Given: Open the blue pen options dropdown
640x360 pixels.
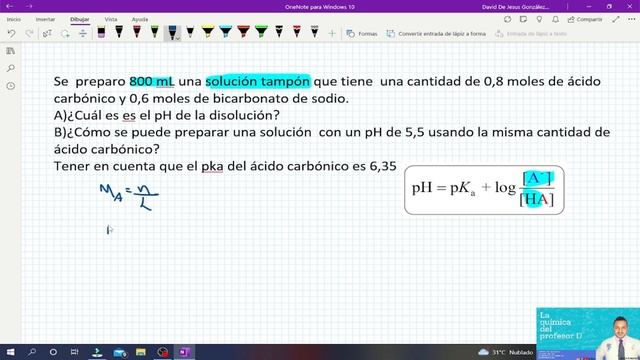Looking at the screenshot, I should pos(178,38).
